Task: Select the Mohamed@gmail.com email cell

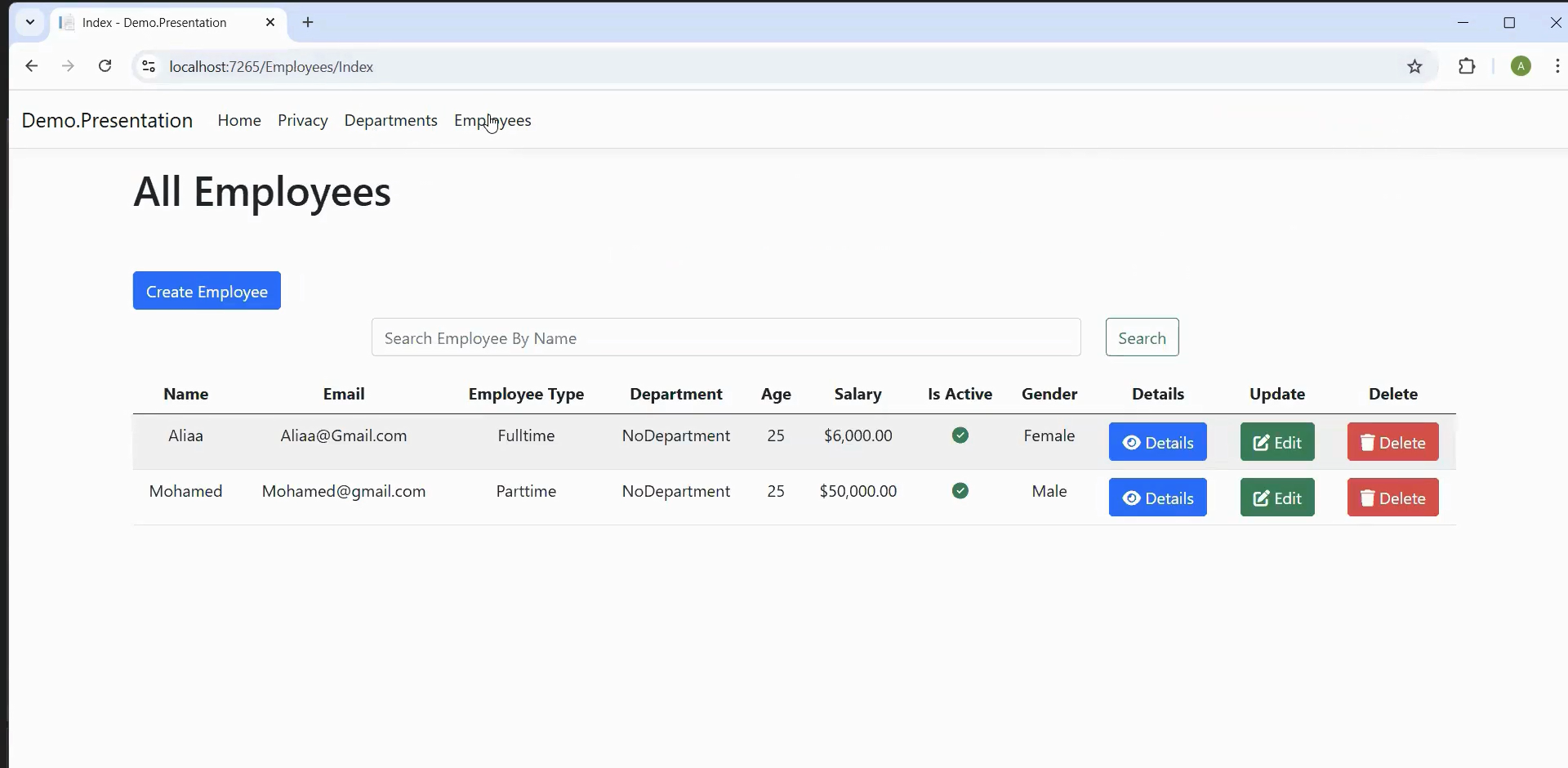Action: tap(344, 491)
